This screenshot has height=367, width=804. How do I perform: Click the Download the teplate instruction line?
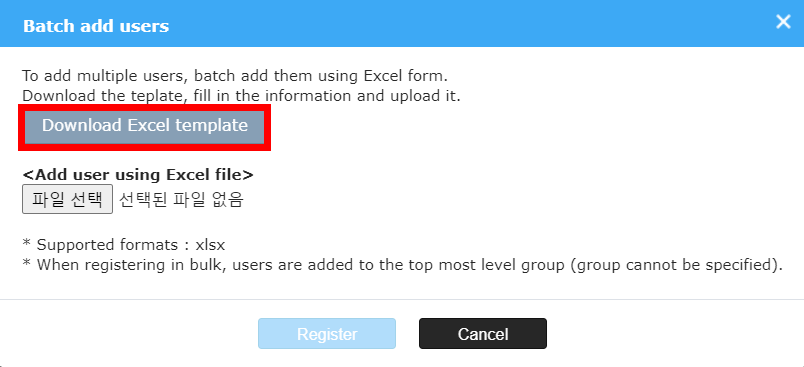click(242, 96)
